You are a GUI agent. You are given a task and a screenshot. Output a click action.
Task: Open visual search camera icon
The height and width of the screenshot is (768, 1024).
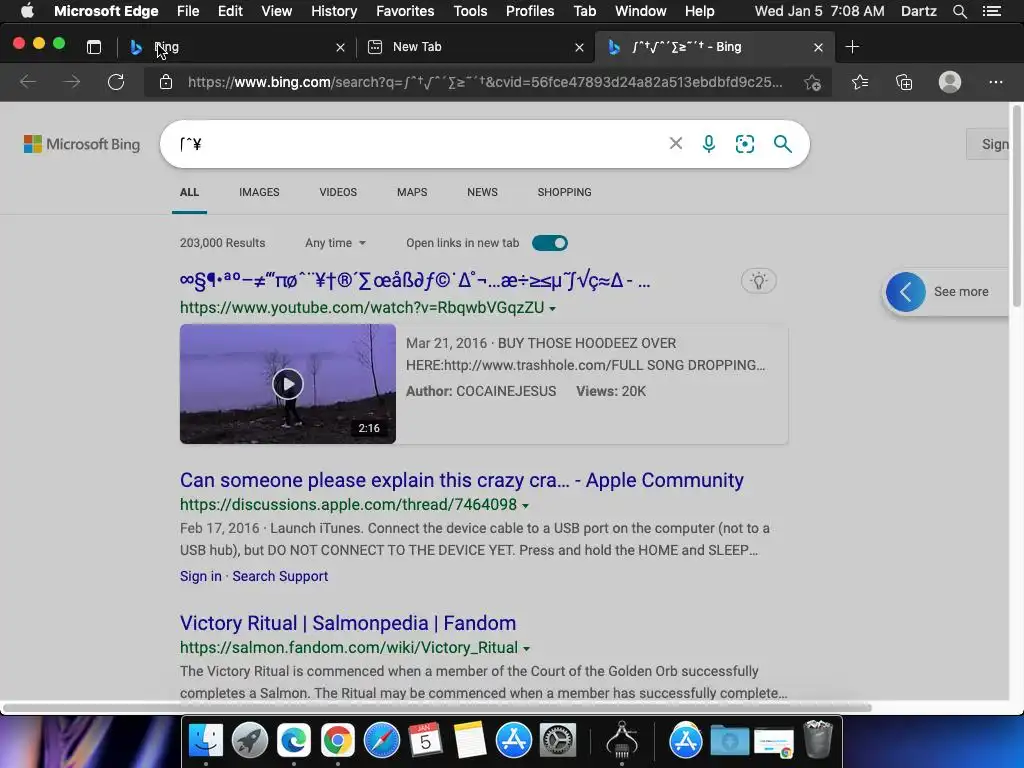click(744, 144)
